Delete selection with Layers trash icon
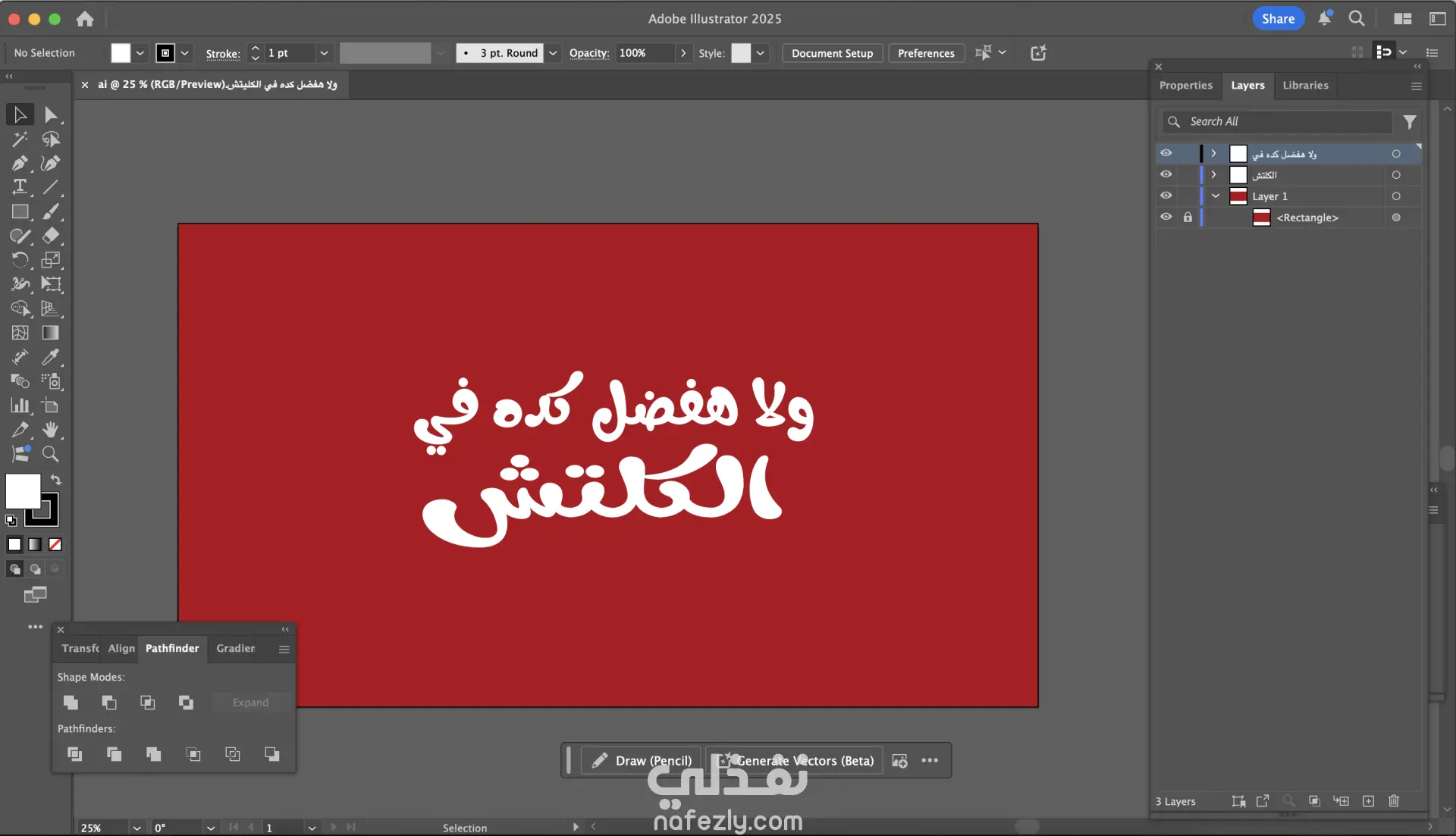The height and width of the screenshot is (836, 1456). [1394, 801]
